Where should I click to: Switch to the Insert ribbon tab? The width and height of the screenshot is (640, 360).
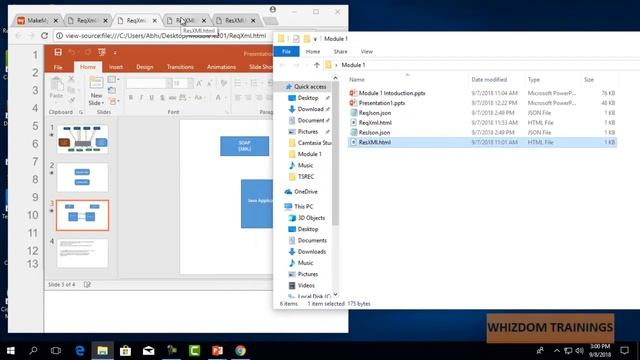116,67
